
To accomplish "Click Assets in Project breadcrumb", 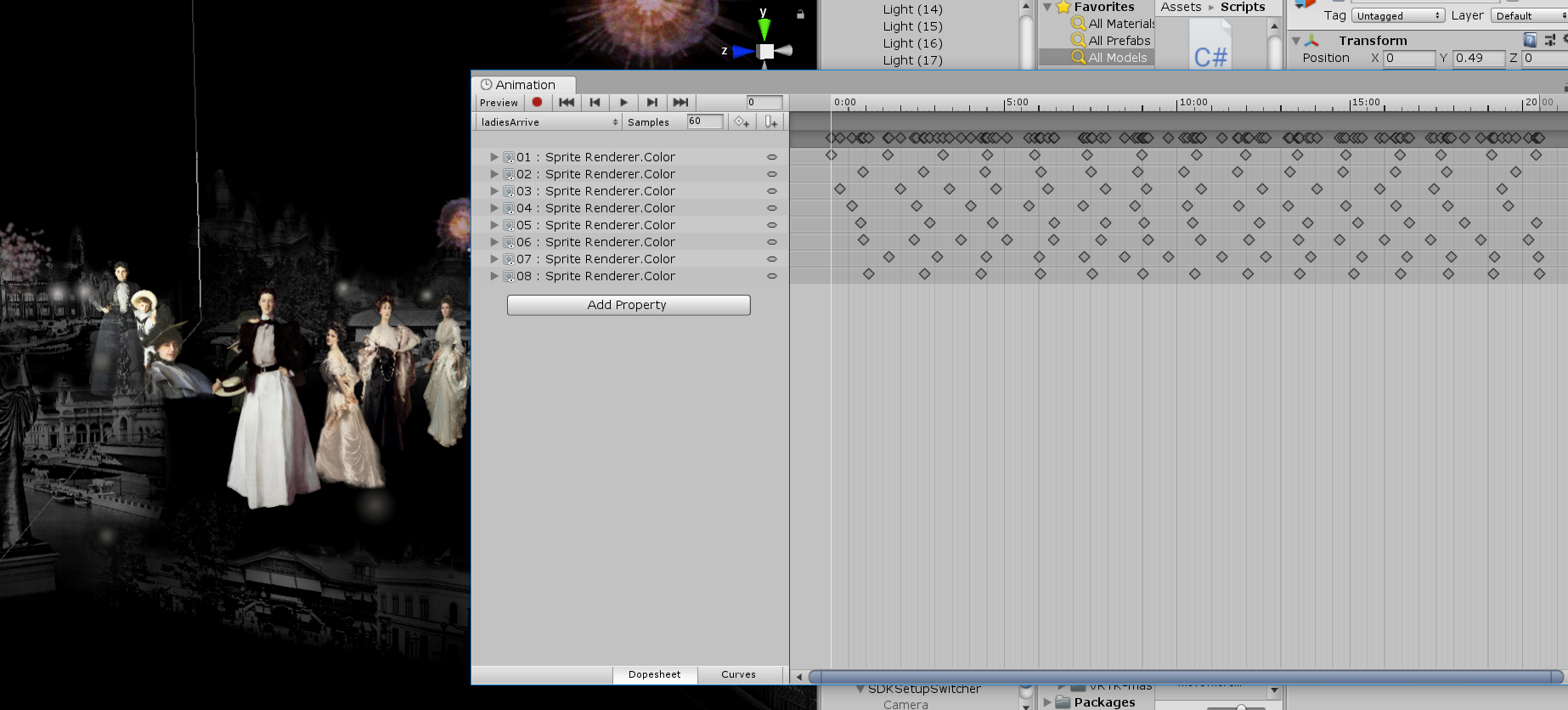I will (x=1181, y=7).
